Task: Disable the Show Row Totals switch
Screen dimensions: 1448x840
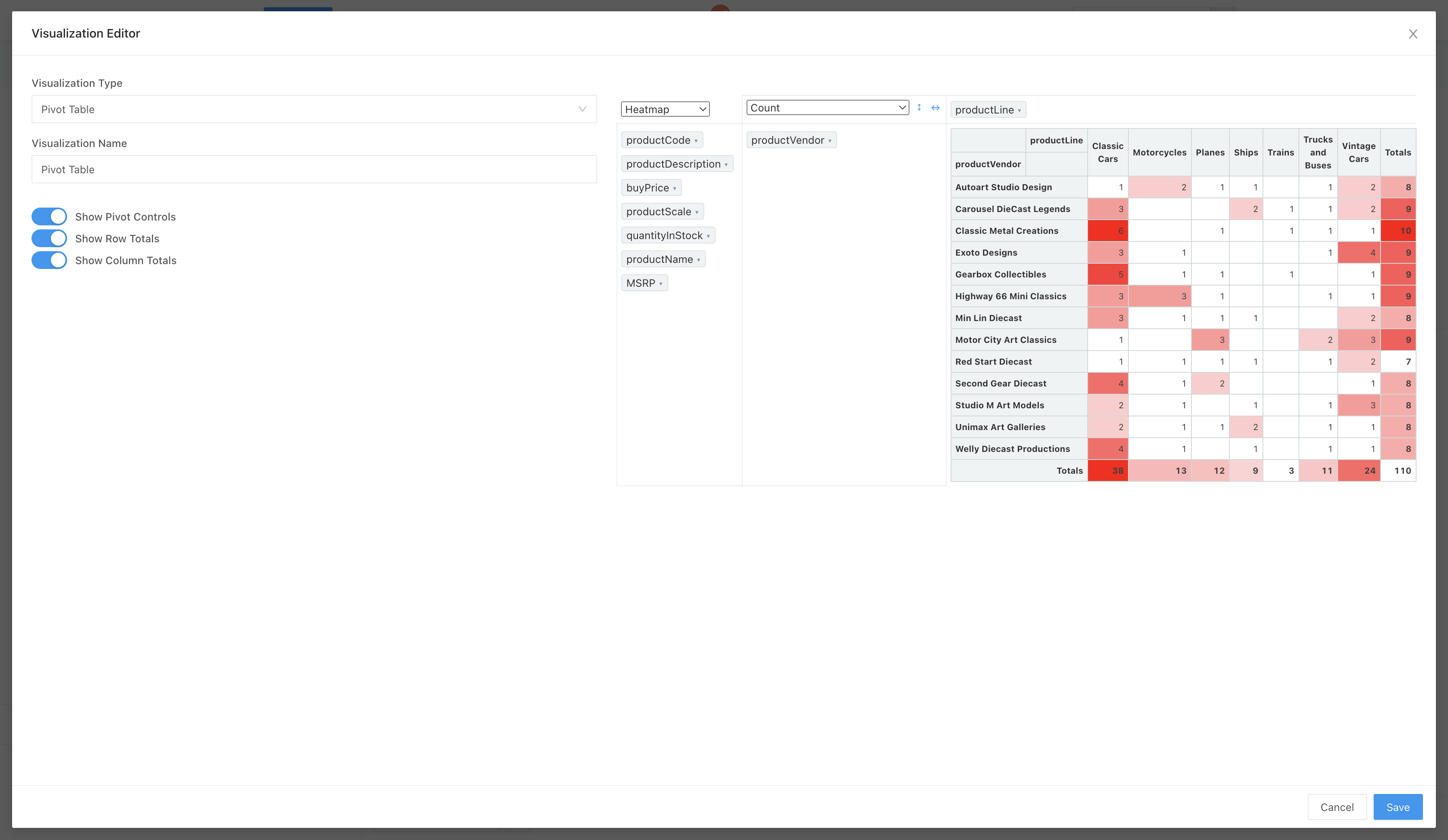Action: (49, 238)
